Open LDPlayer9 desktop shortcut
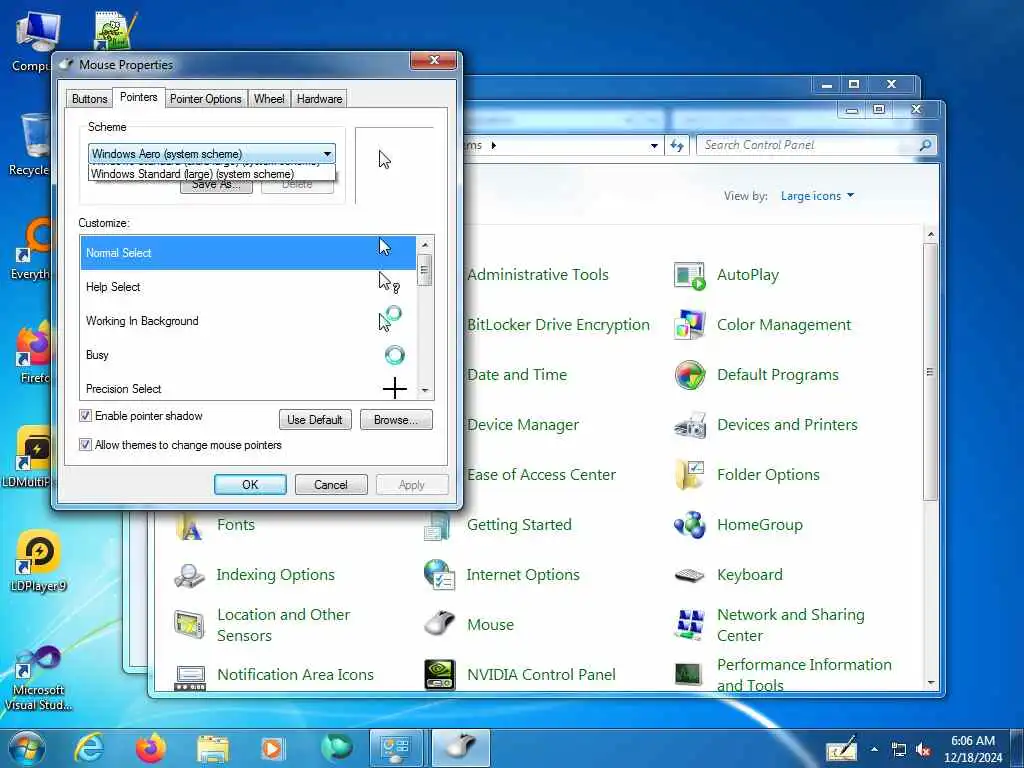Image resolution: width=1024 pixels, height=768 pixels. 38,560
